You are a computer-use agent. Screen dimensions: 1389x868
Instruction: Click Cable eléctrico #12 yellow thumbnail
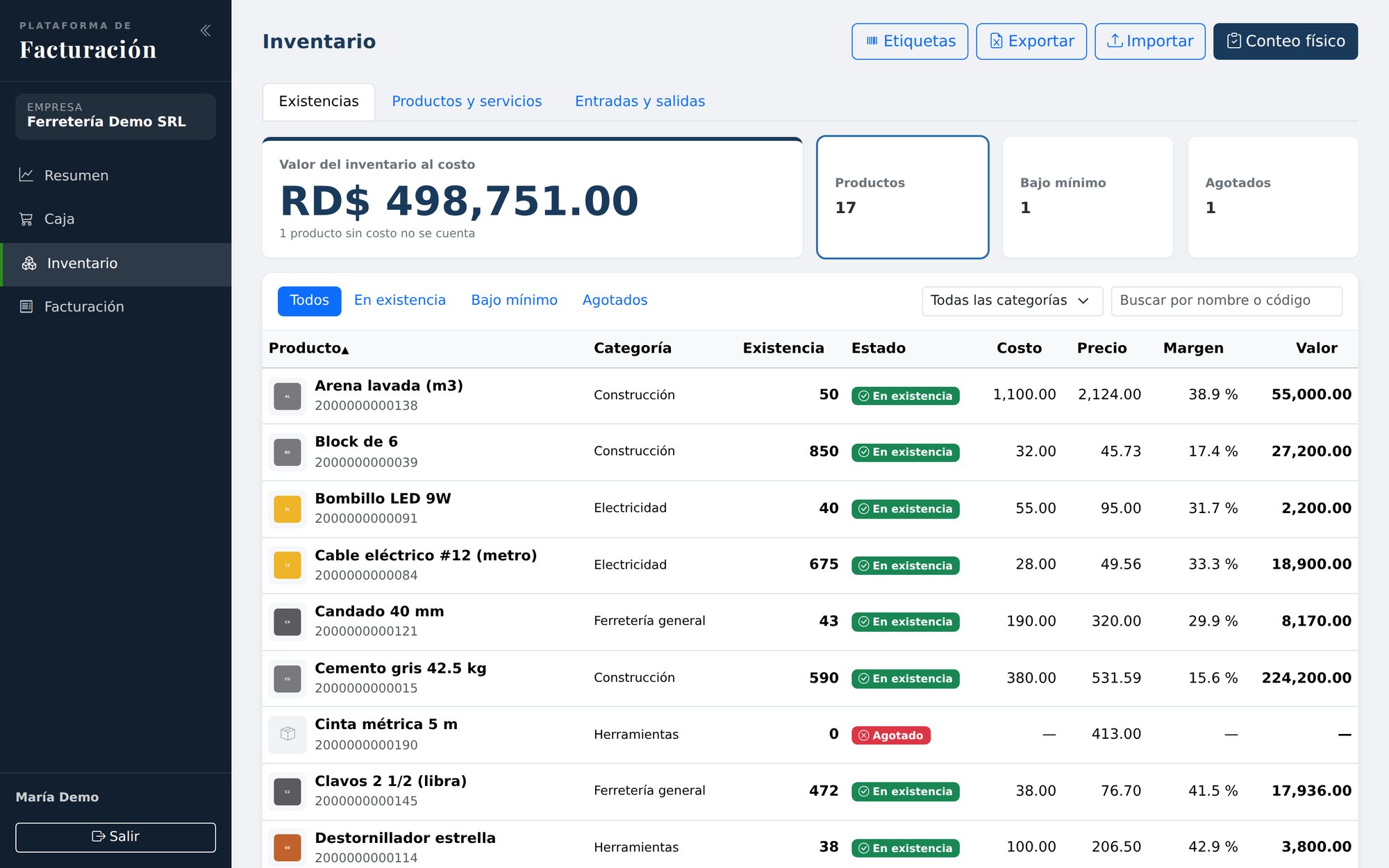(x=288, y=565)
